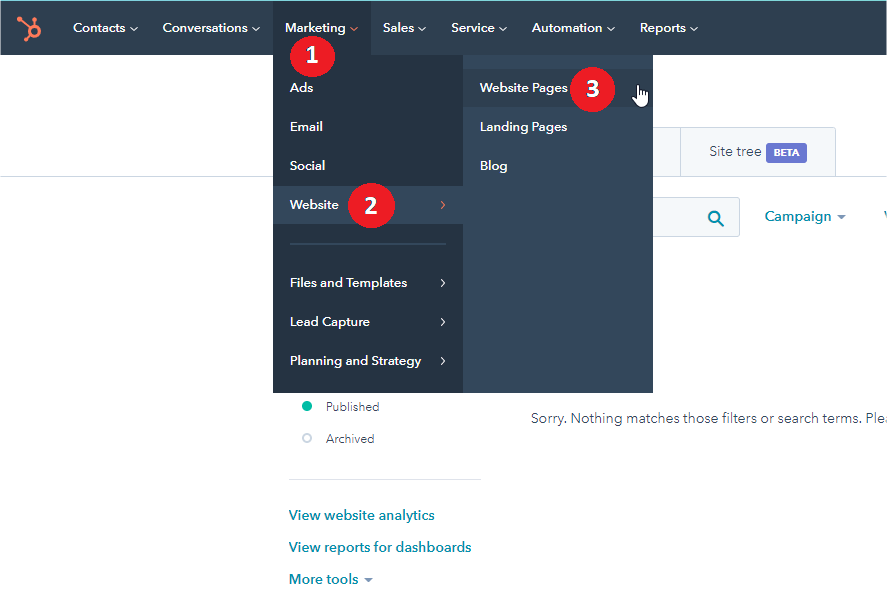The height and width of the screenshot is (595, 887).
Task: Select Email in the Marketing menu
Action: click(306, 127)
